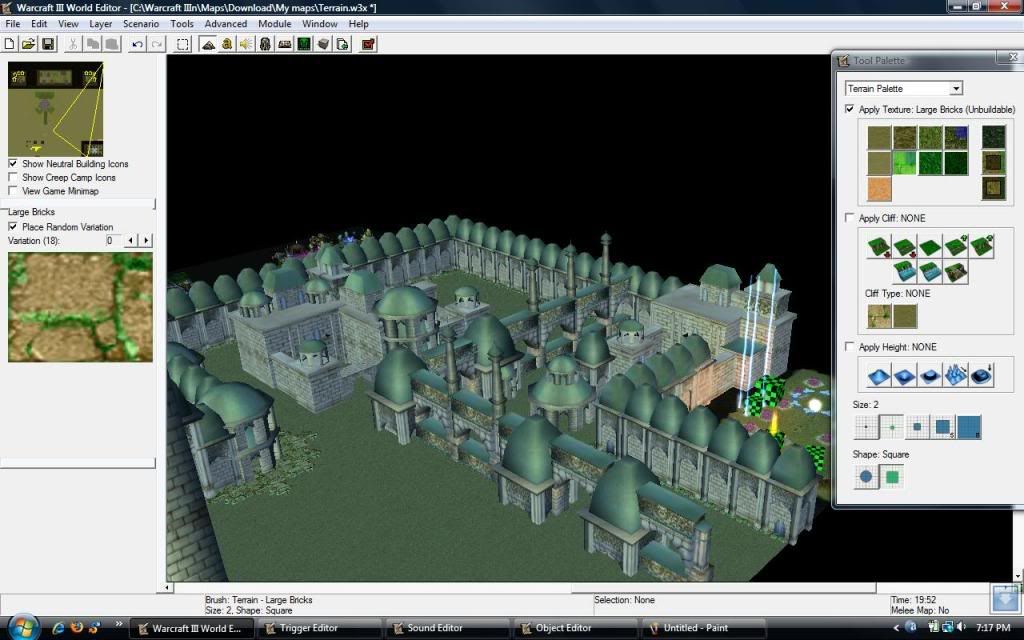The width and height of the screenshot is (1024, 640).
Task: Click the Variation number input field
Action: click(x=113, y=240)
